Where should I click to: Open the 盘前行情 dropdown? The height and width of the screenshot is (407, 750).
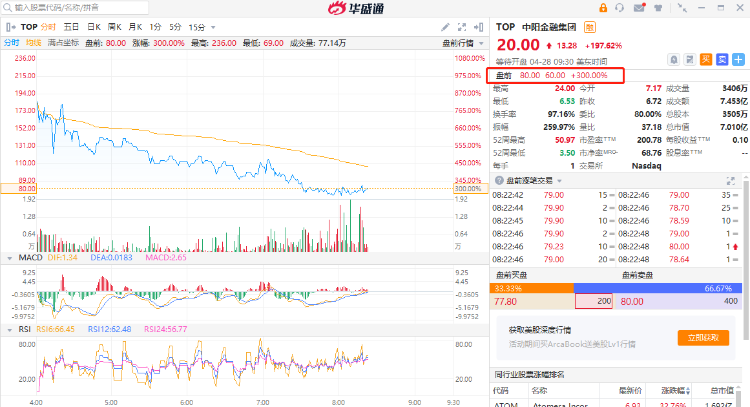pyautogui.click(x=463, y=44)
